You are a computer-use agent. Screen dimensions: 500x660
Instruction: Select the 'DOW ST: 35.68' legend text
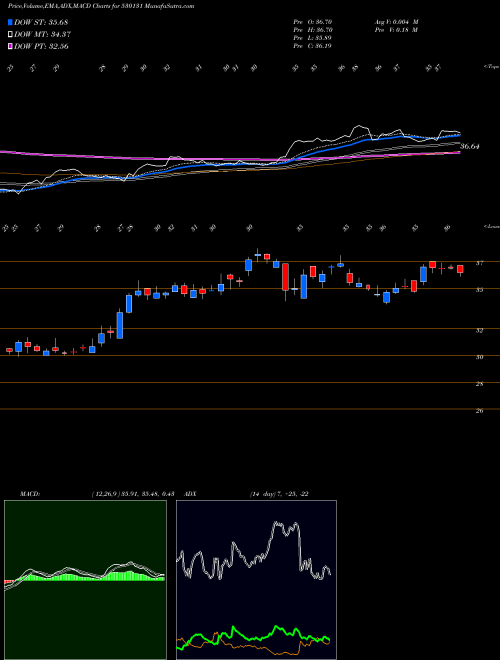click(x=41, y=22)
